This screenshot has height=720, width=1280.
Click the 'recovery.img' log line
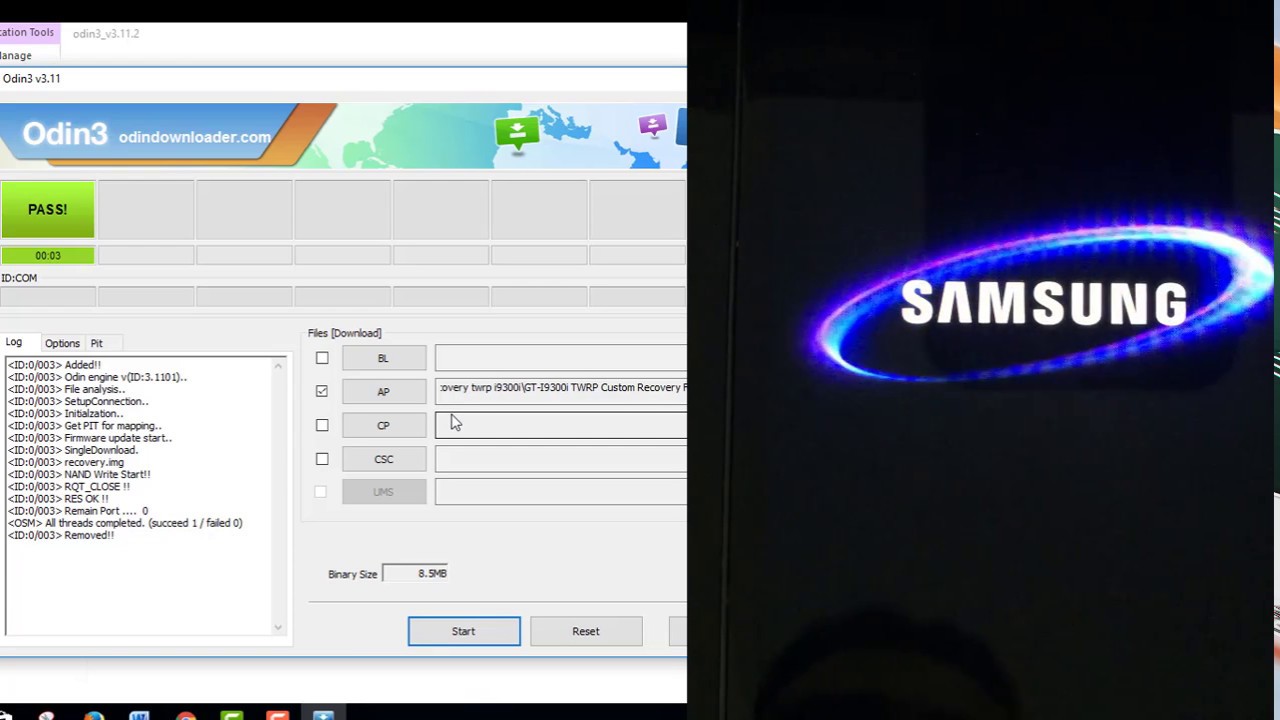[x=67, y=462]
